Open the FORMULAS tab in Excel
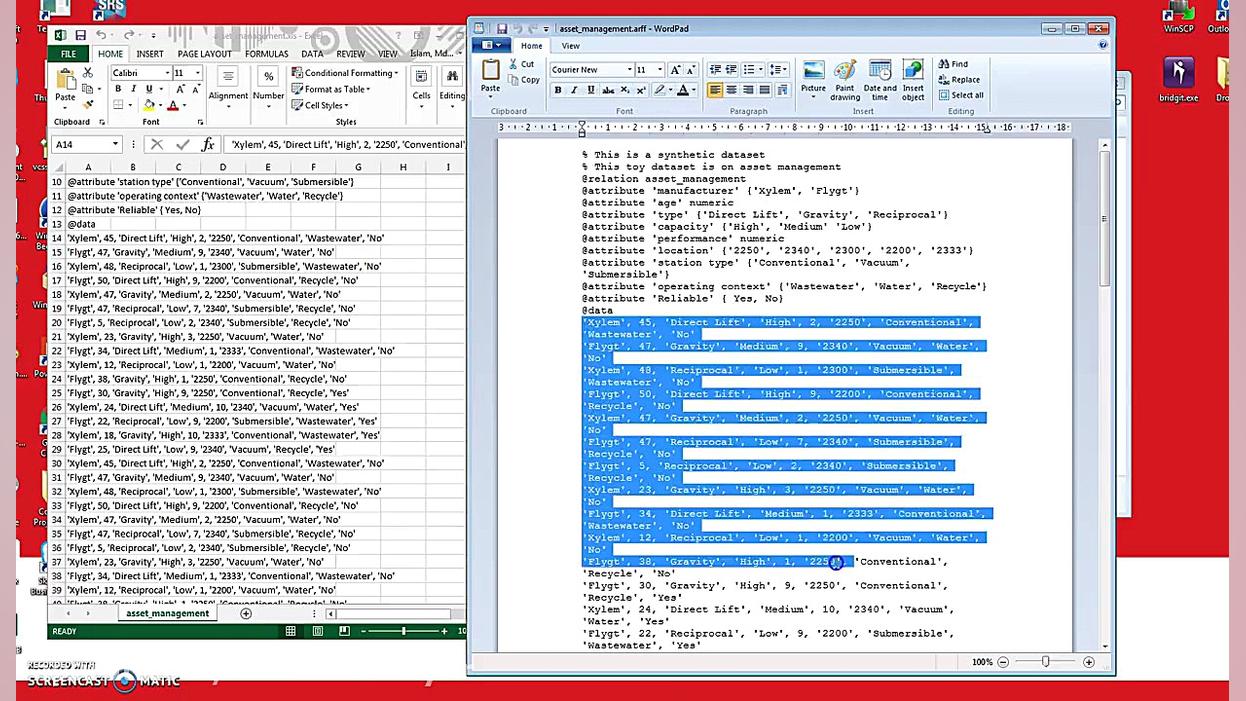 coord(267,54)
